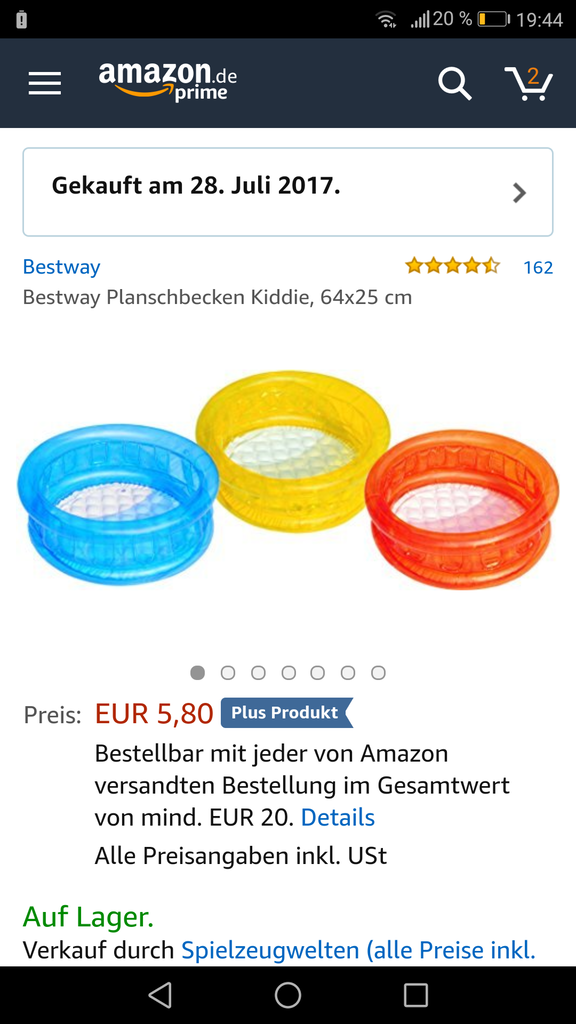This screenshot has width=576, height=1024.
Task: Open the shopping cart with 2 items
Action: point(529,84)
